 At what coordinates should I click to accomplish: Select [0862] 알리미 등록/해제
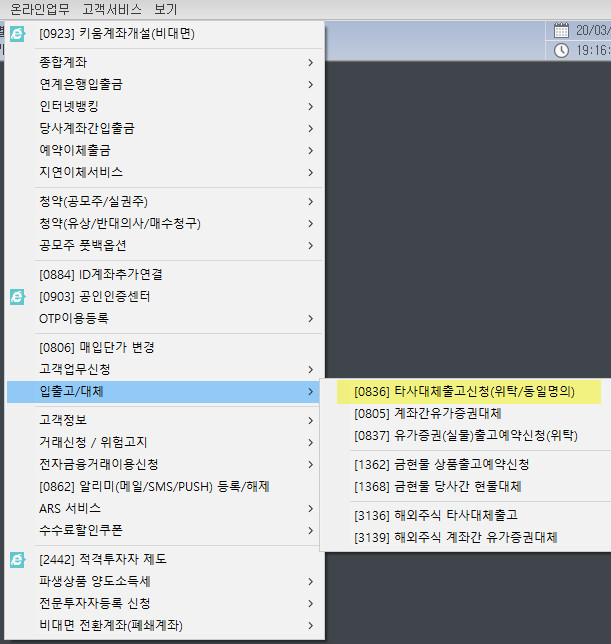[x=164, y=487]
